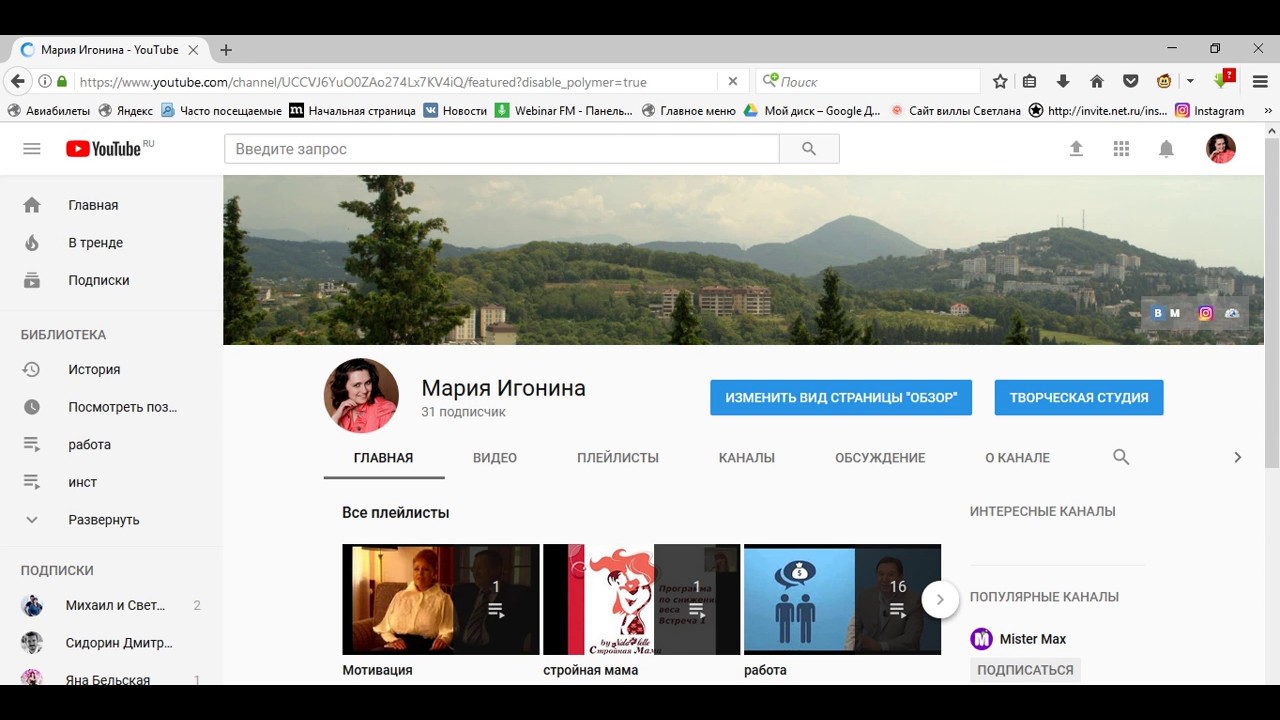1280x720 pixels.
Task: Open a new browser tab with plus
Action: click(x=226, y=50)
